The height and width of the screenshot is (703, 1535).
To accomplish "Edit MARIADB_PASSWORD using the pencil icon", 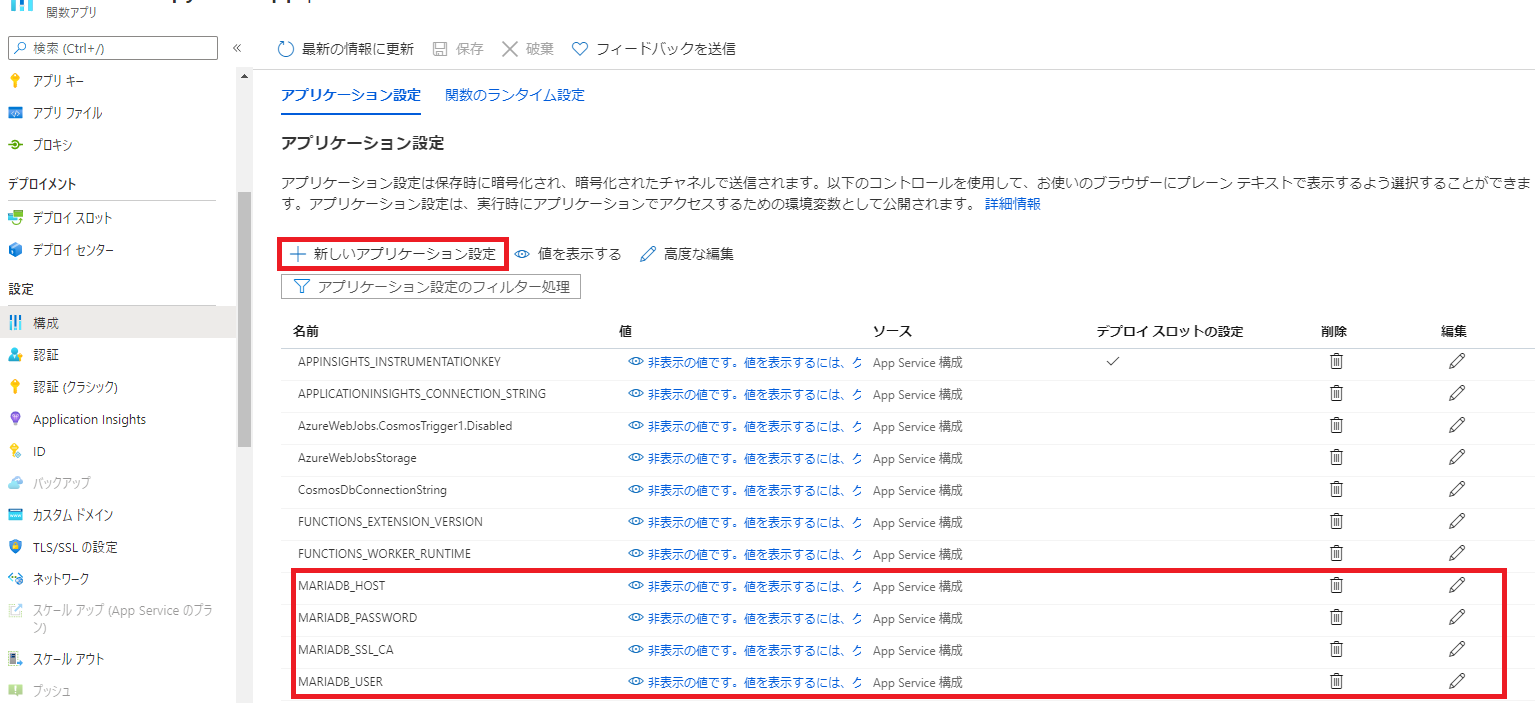I will 1457,617.
